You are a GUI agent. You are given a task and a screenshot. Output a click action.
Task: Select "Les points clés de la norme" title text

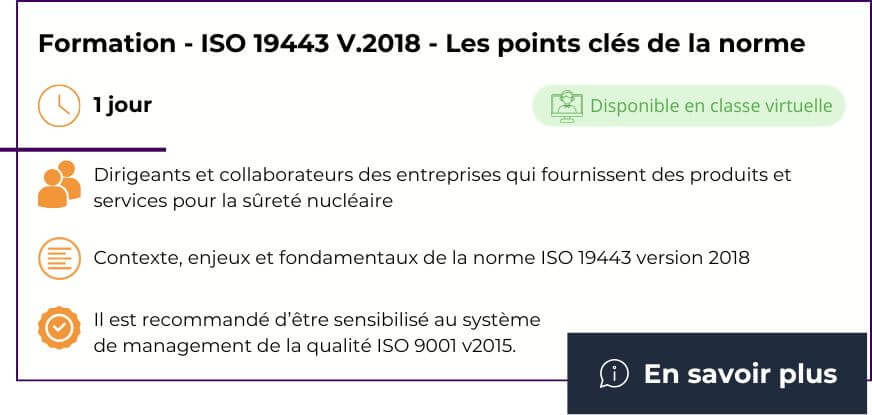[x=625, y=44]
